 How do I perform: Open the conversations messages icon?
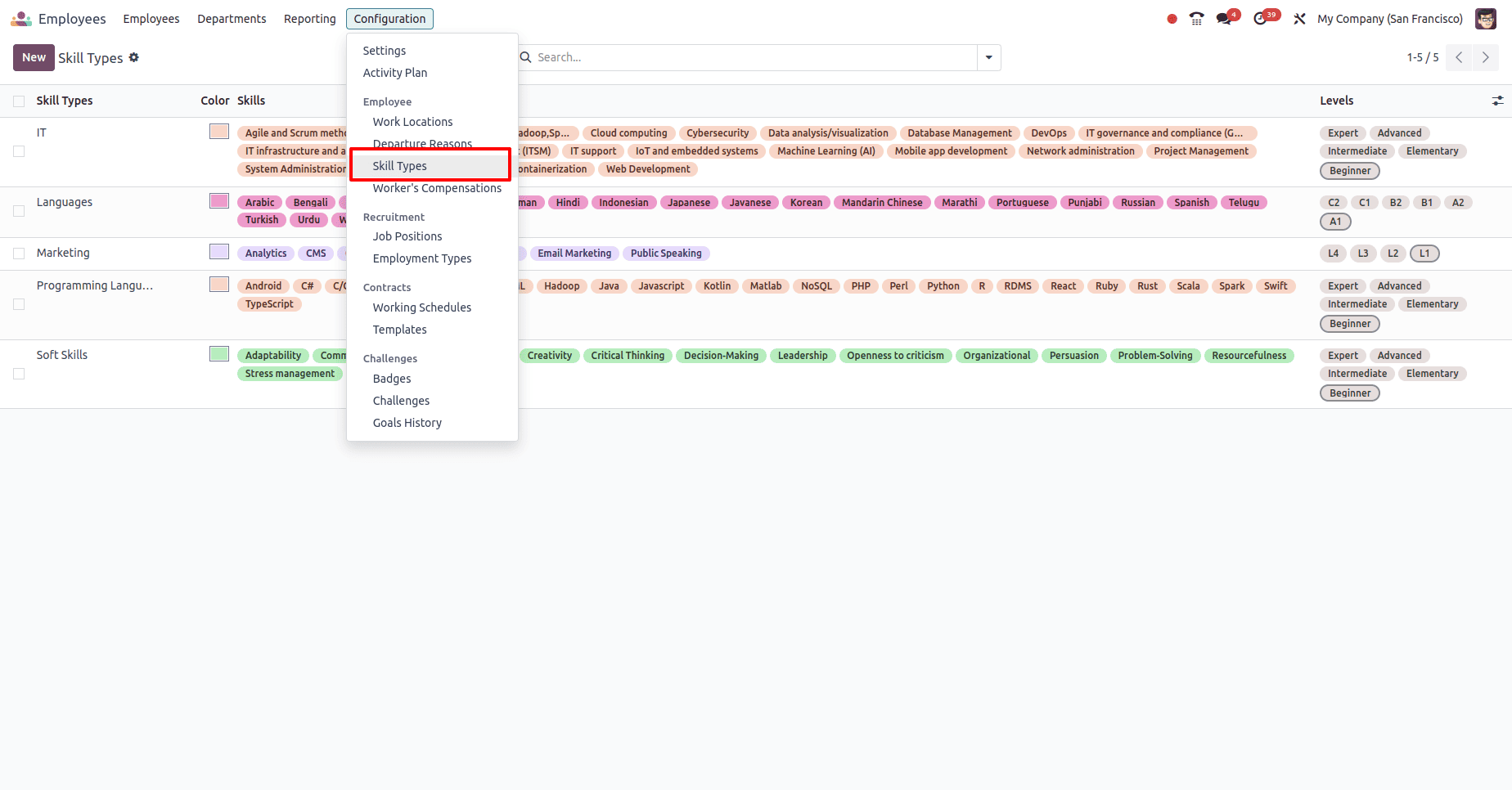(1224, 19)
